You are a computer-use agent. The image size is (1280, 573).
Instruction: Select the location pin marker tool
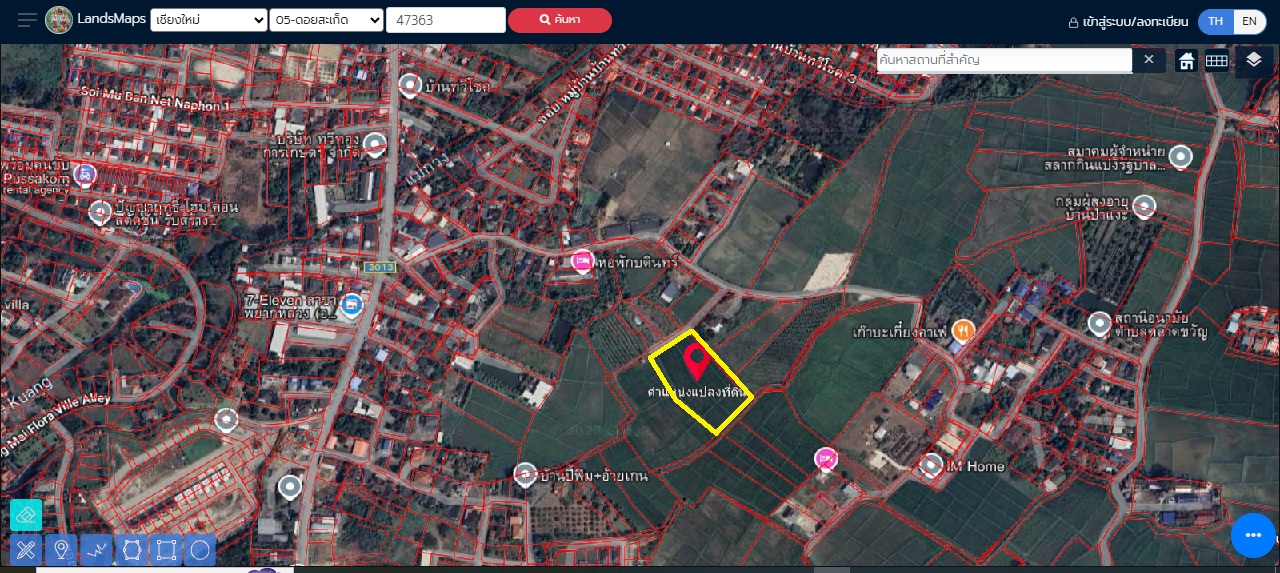click(61, 550)
